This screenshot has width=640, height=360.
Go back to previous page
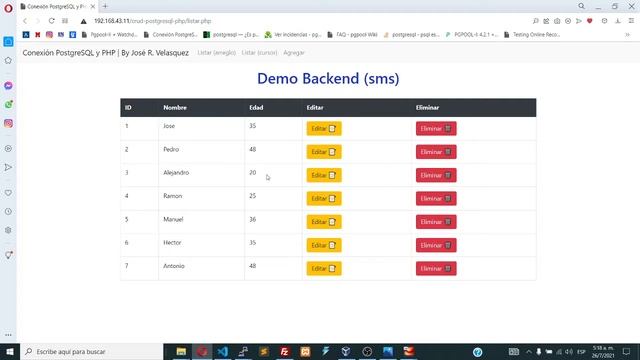[x=25, y=21]
